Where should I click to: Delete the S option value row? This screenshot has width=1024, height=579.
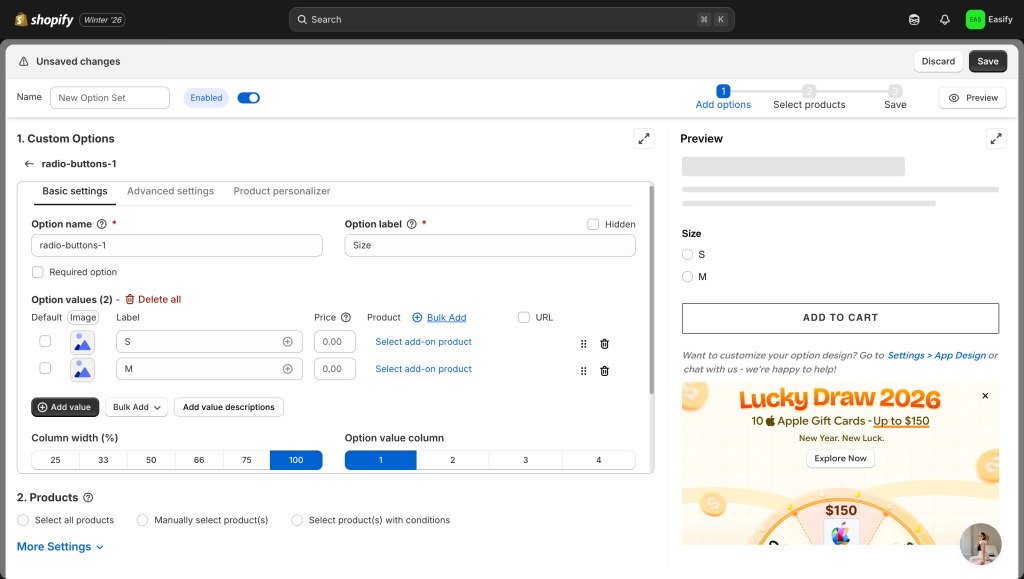[604, 343]
